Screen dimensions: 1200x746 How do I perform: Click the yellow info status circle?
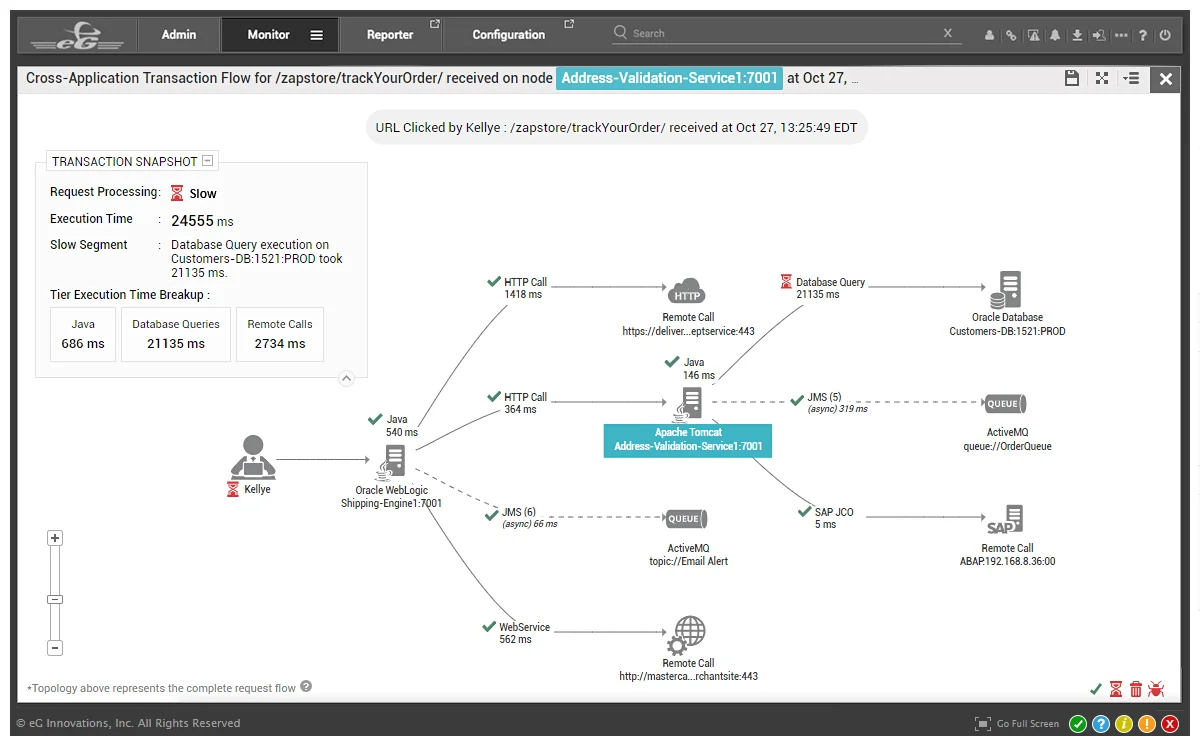[1124, 724]
